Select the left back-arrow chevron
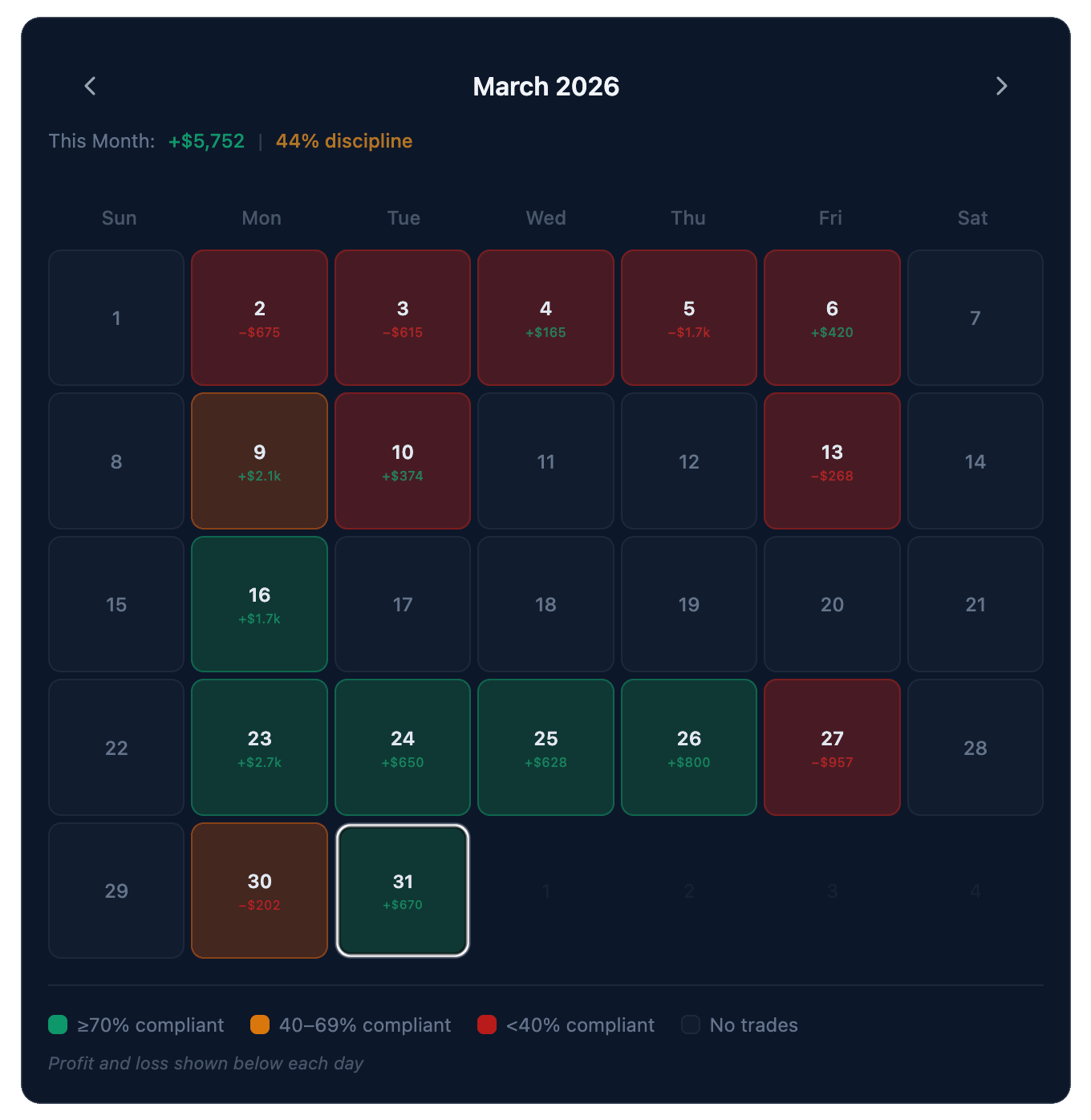The image size is (1091, 1120). pos(90,86)
